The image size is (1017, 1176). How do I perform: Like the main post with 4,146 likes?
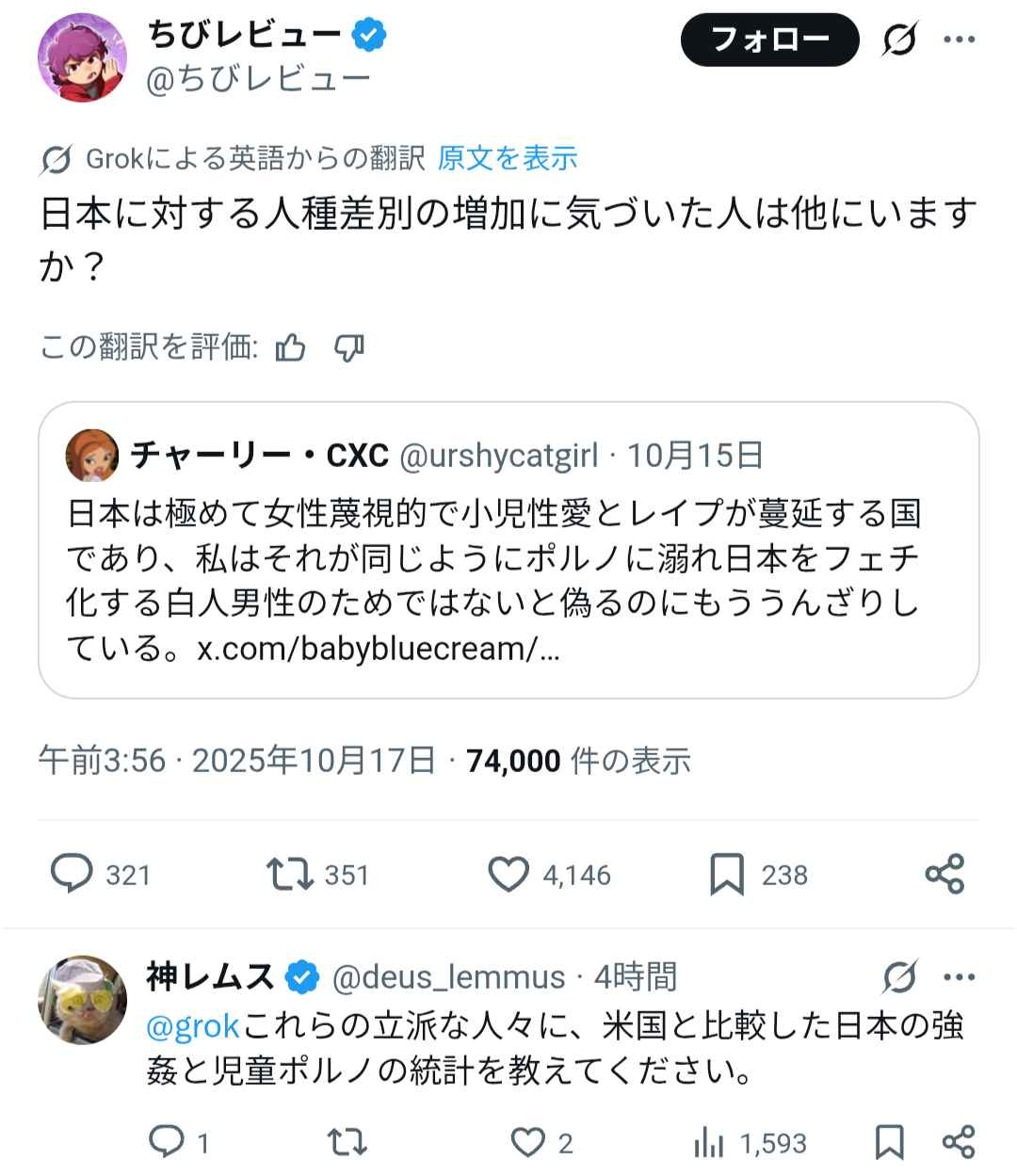point(508,875)
